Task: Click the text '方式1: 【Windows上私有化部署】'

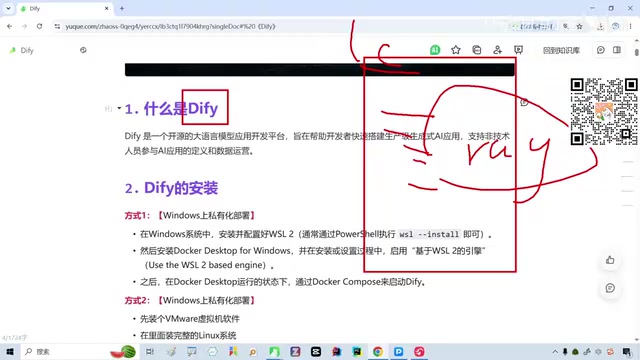Action: pos(191,216)
